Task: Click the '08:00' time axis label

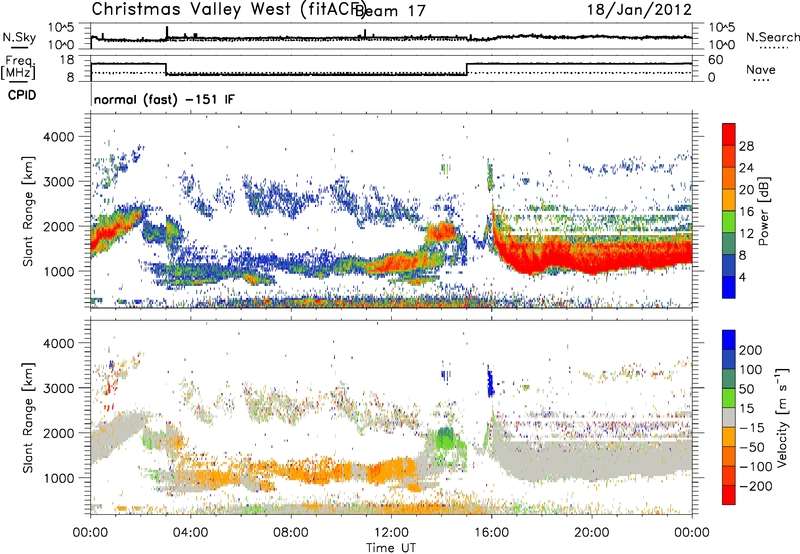Action: (x=291, y=533)
